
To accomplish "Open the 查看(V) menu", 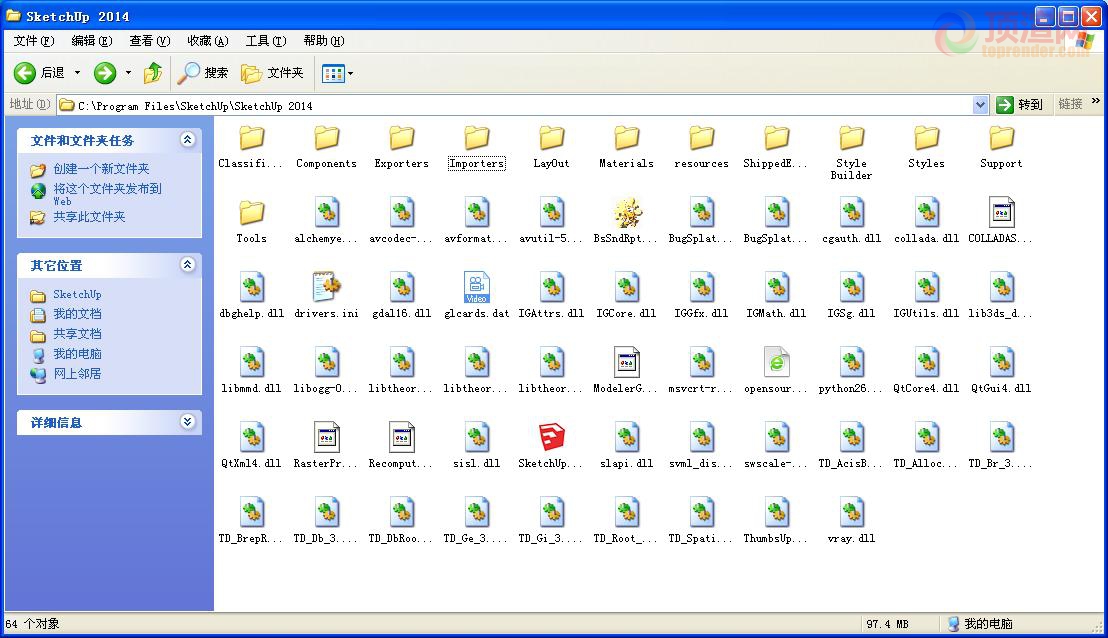I will pos(150,41).
